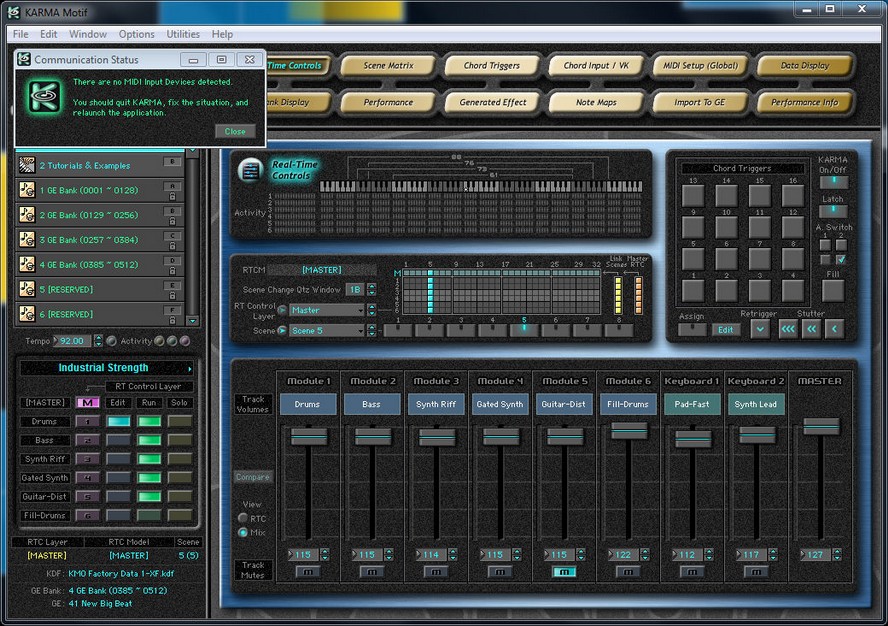Click the Real-Time Controls panel icon
888x626 pixels.
pos(249,170)
